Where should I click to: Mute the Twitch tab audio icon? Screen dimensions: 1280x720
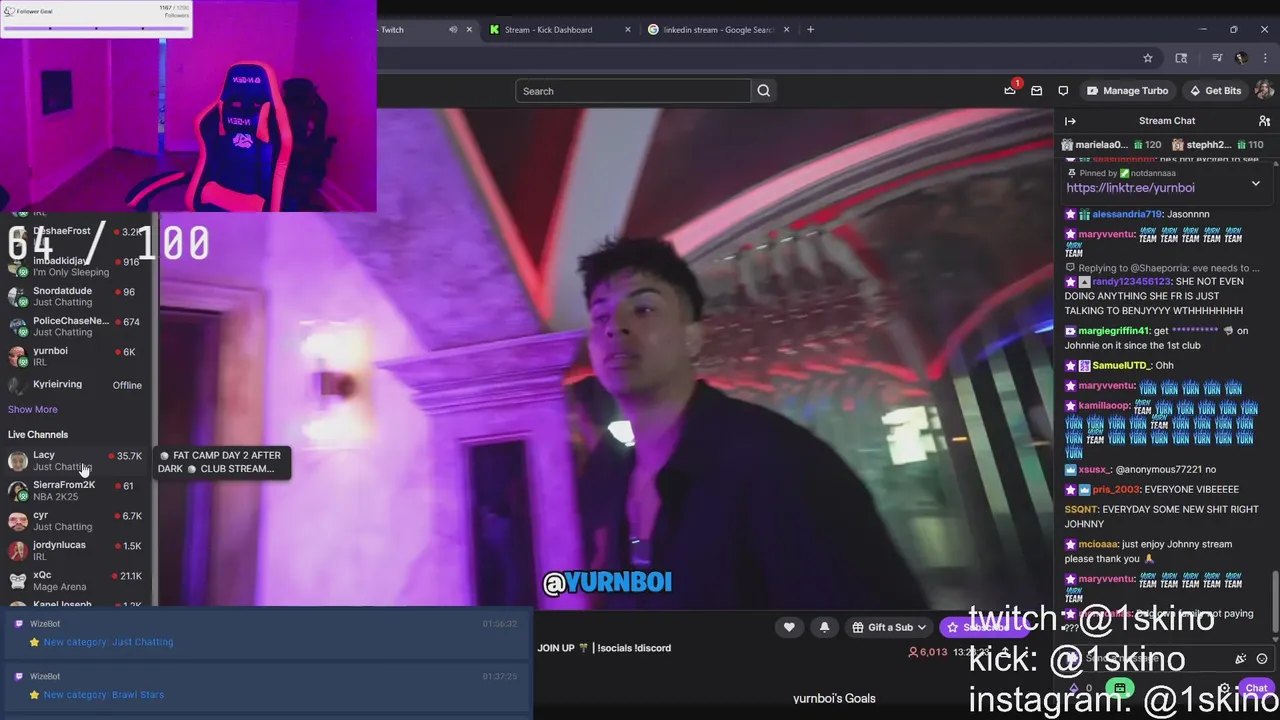pyautogui.click(x=453, y=30)
